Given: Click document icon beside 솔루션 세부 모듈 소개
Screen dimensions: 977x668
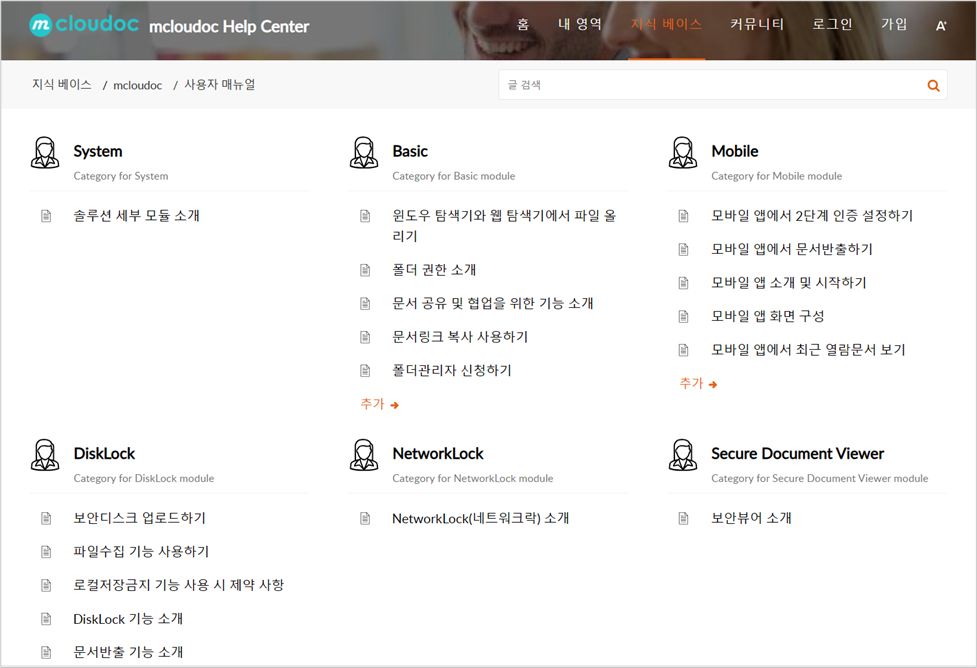Looking at the screenshot, I should (x=46, y=216).
